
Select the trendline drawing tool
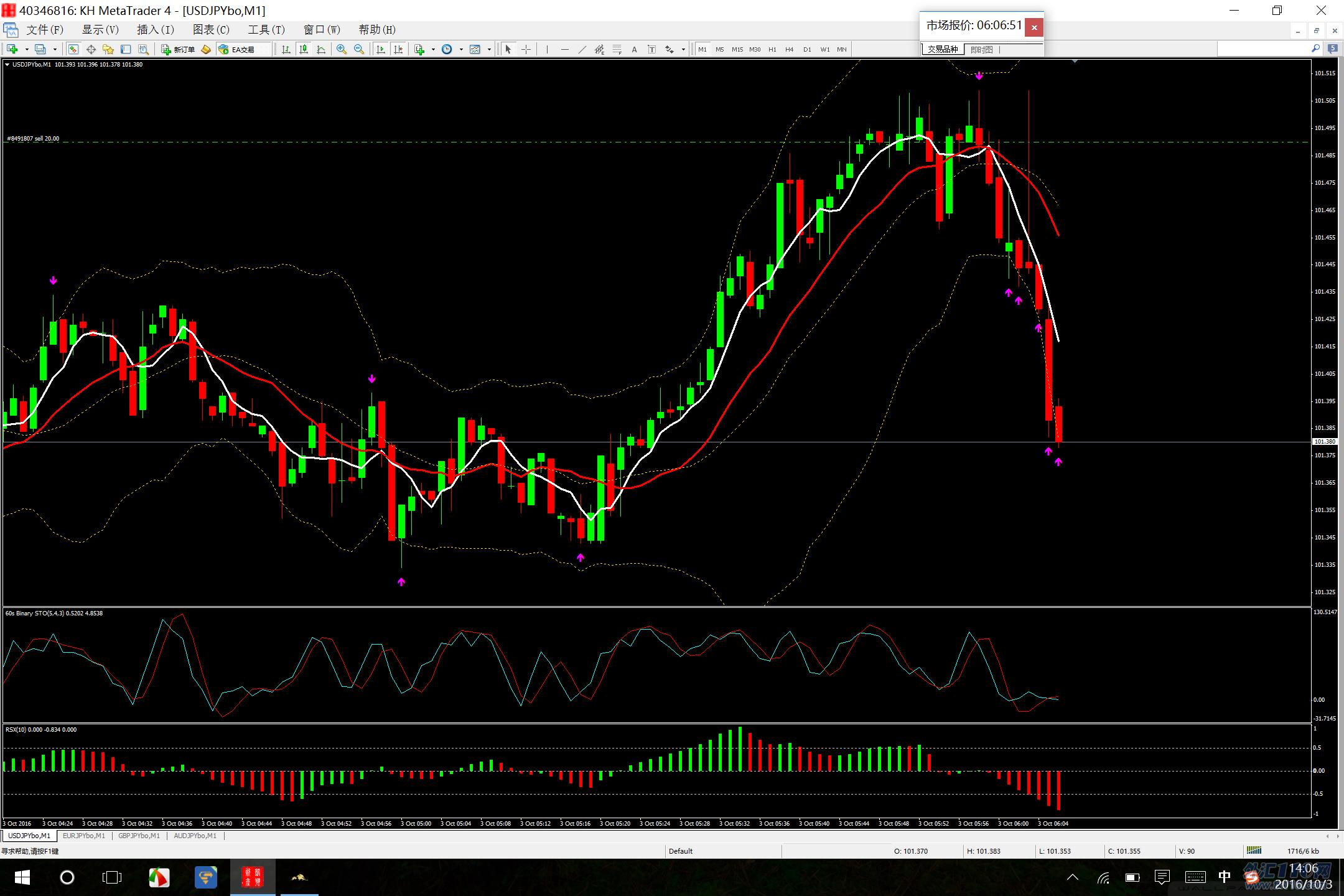(x=582, y=49)
